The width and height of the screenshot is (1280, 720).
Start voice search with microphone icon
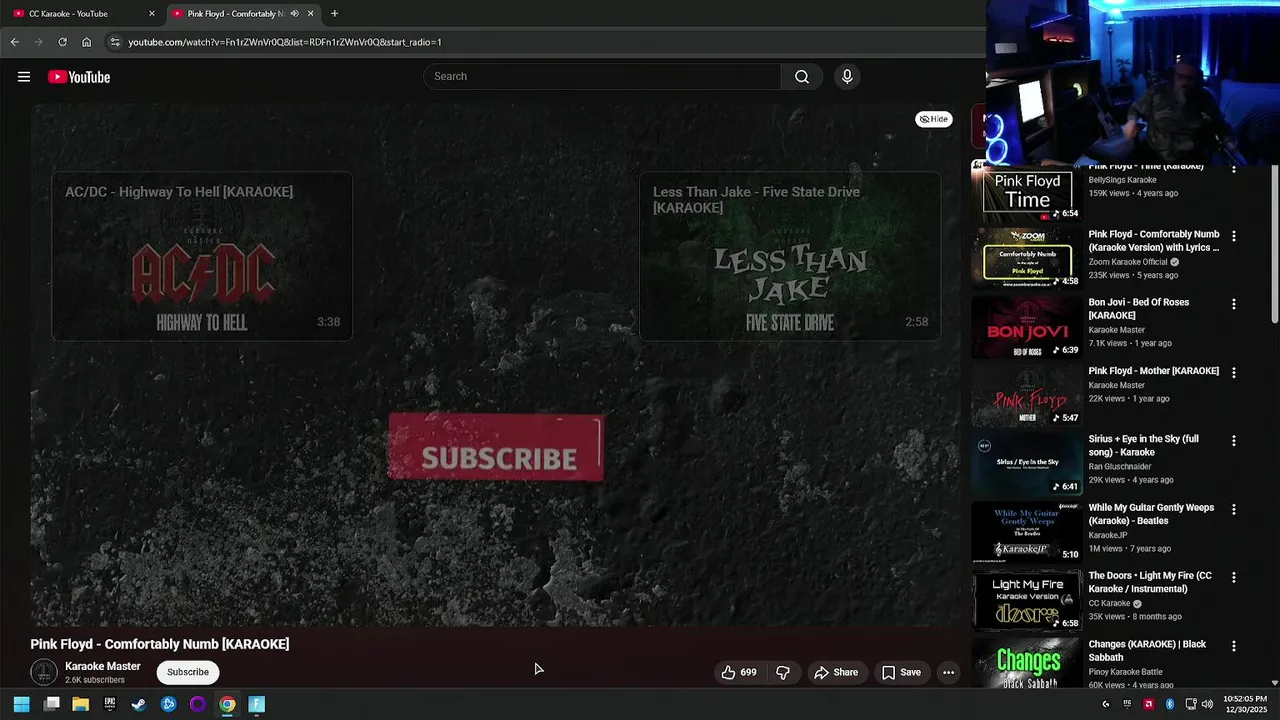point(847,77)
